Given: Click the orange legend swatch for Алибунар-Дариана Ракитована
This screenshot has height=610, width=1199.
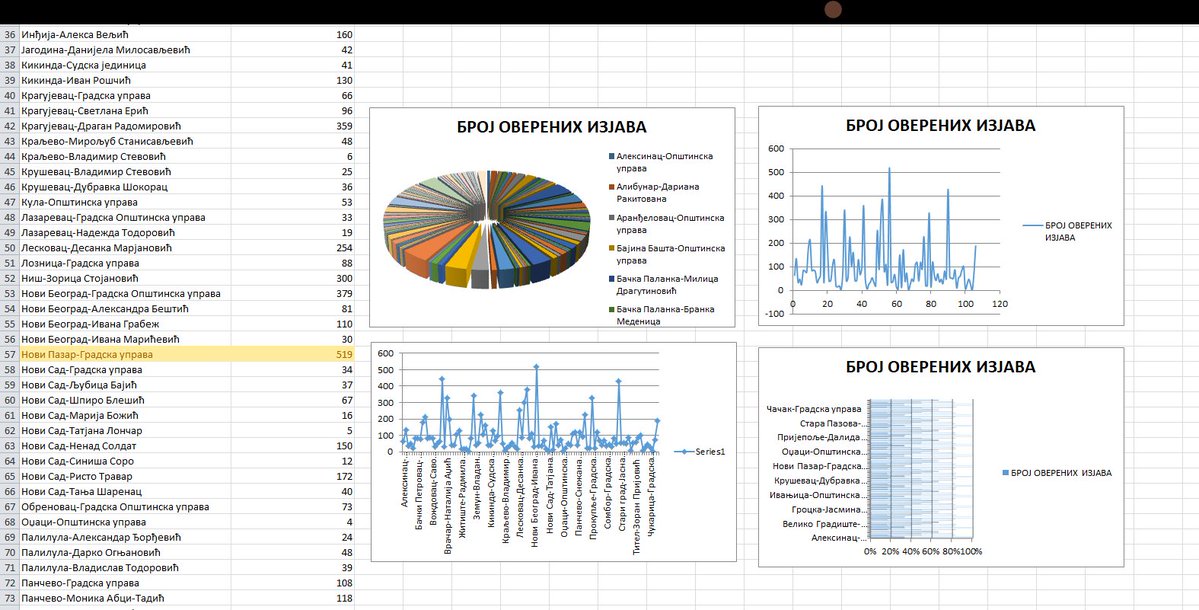Looking at the screenshot, I should pyautogui.click(x=612, y=187).
